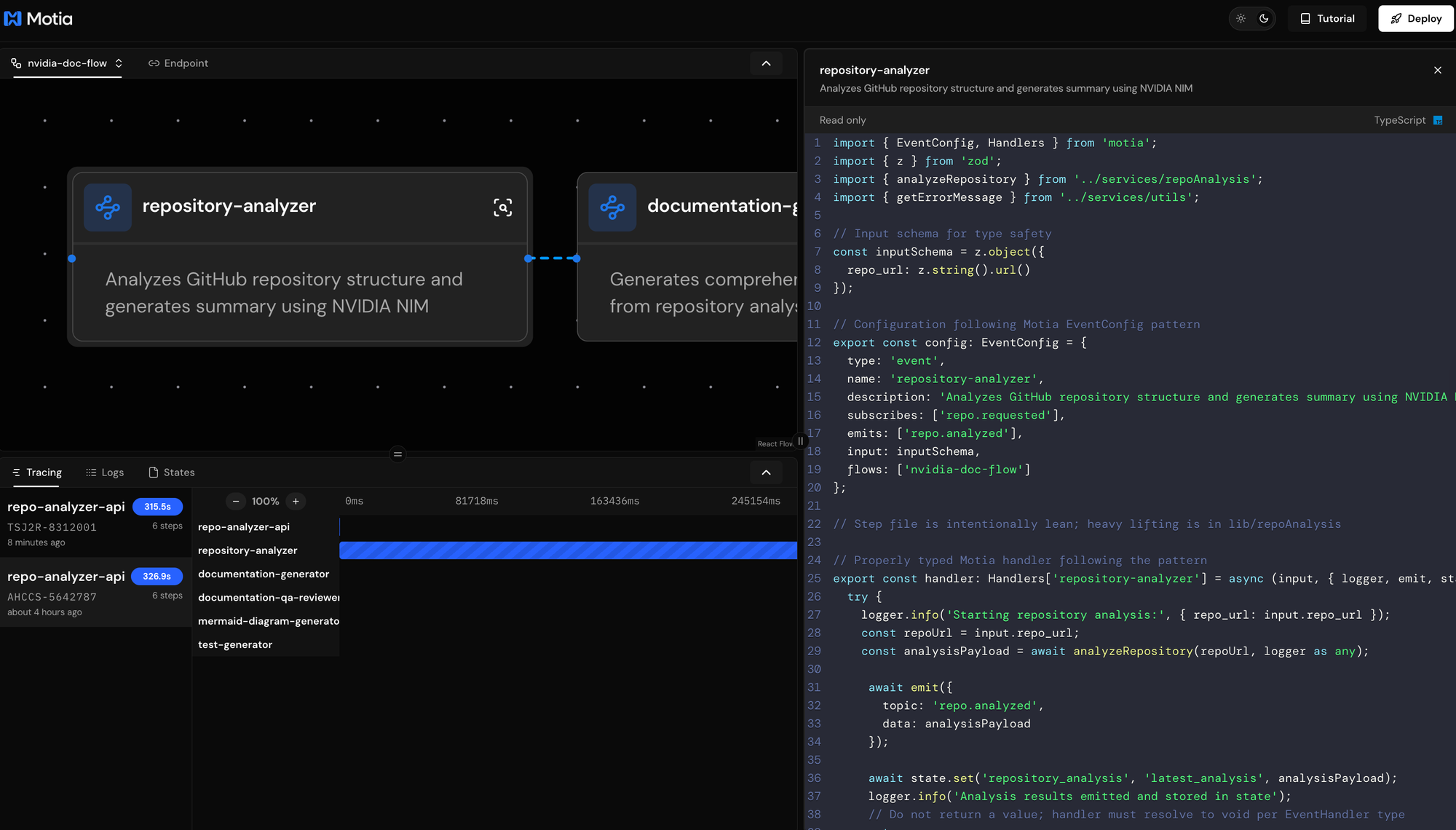Open the States tab
Image resolution: width=1456 pixels, height=830 pixels.
click(172, 473)
